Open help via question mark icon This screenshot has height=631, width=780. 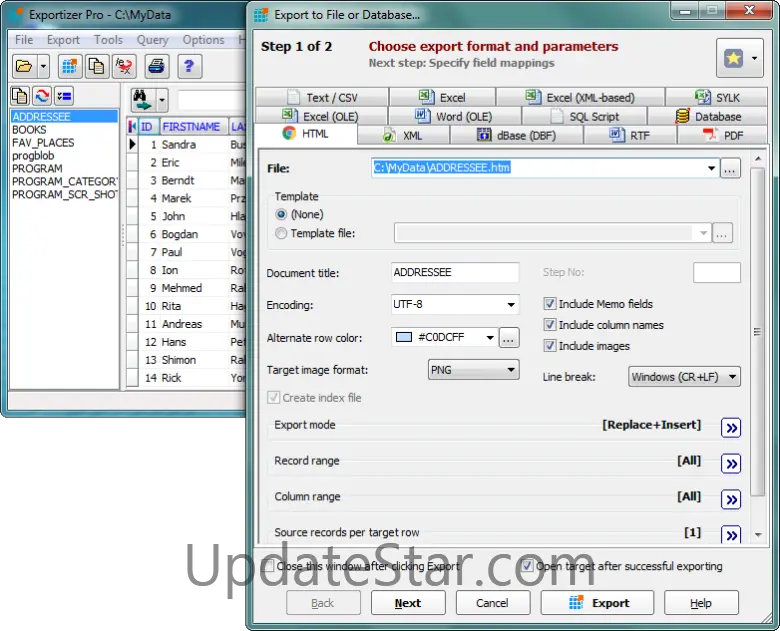tap(188, 67)
